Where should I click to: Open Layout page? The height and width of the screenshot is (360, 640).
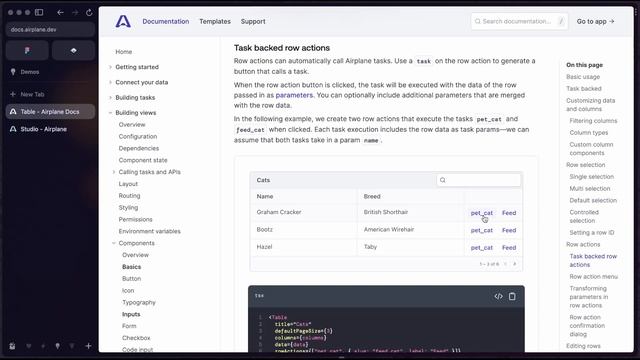[128, 184]
